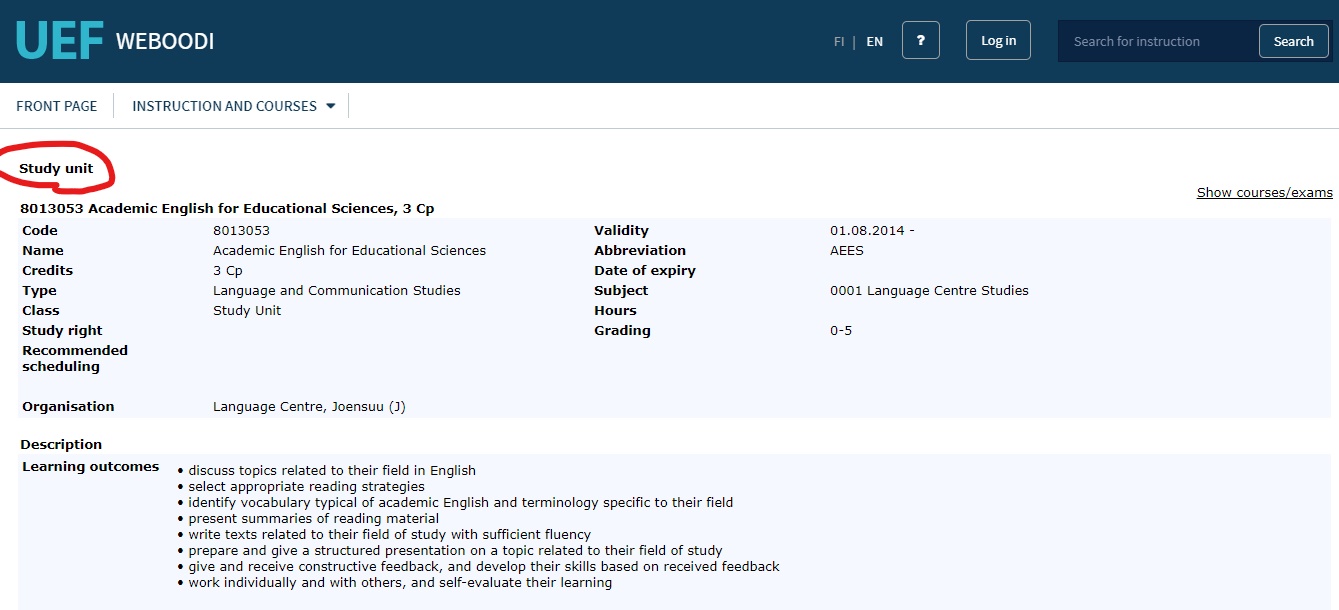Image resolution: width=1339 pixels, height=610 pixels.
Task: Expand the Instruction and Courses dropdown arrow
Action: (331, 106)
